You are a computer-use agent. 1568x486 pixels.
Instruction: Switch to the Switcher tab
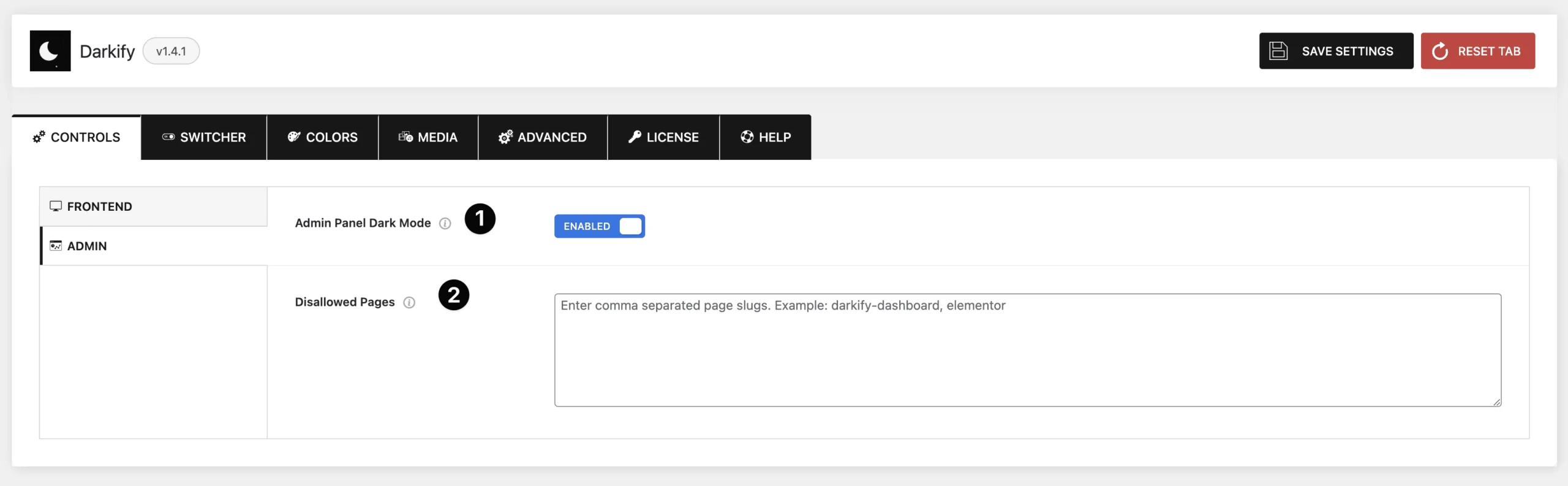[204, 137]
